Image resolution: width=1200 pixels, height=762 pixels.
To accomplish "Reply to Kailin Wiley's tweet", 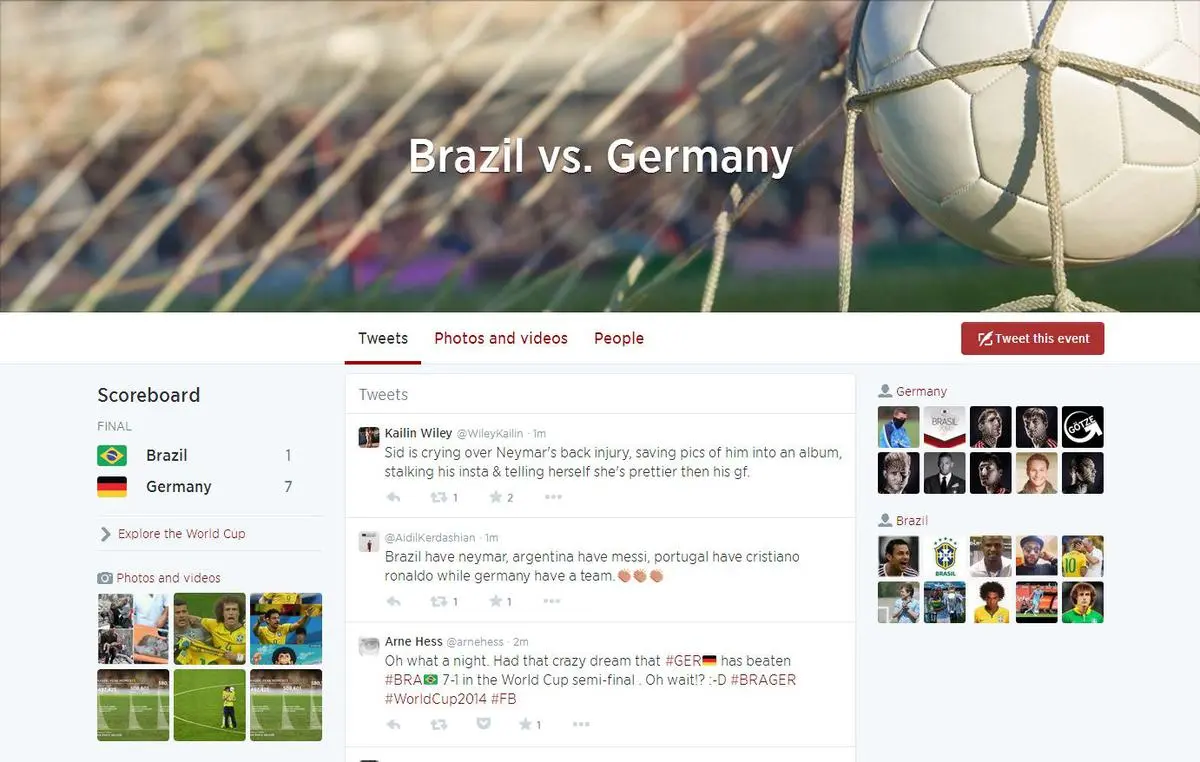I will tap(393, 497).
